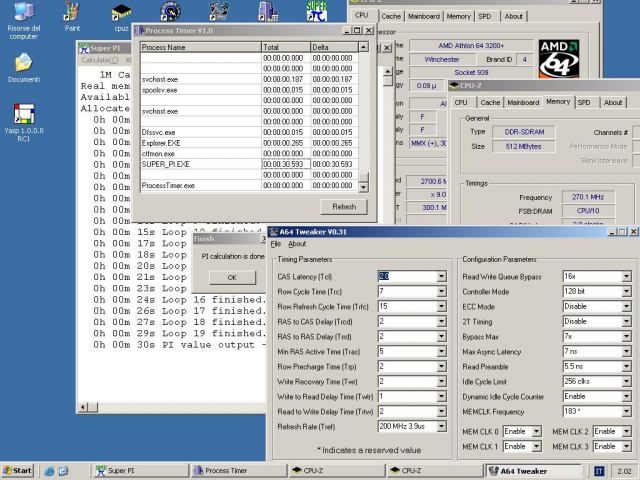Open Min RAS Active Time (Tras) dropdown

(441, 352)
